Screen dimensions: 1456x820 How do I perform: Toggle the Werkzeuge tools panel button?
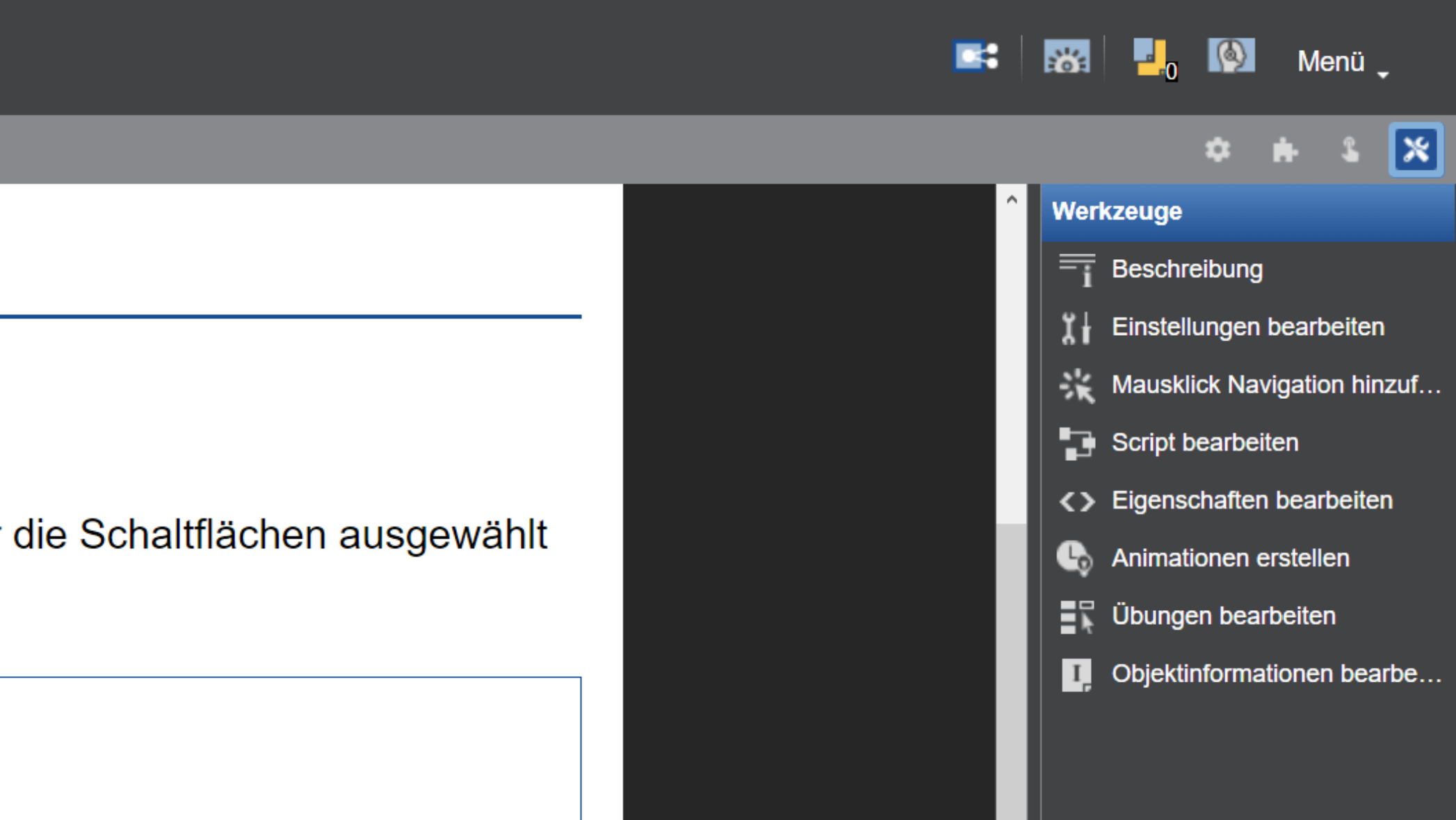pyautogui.click(x=1416, y=149)
